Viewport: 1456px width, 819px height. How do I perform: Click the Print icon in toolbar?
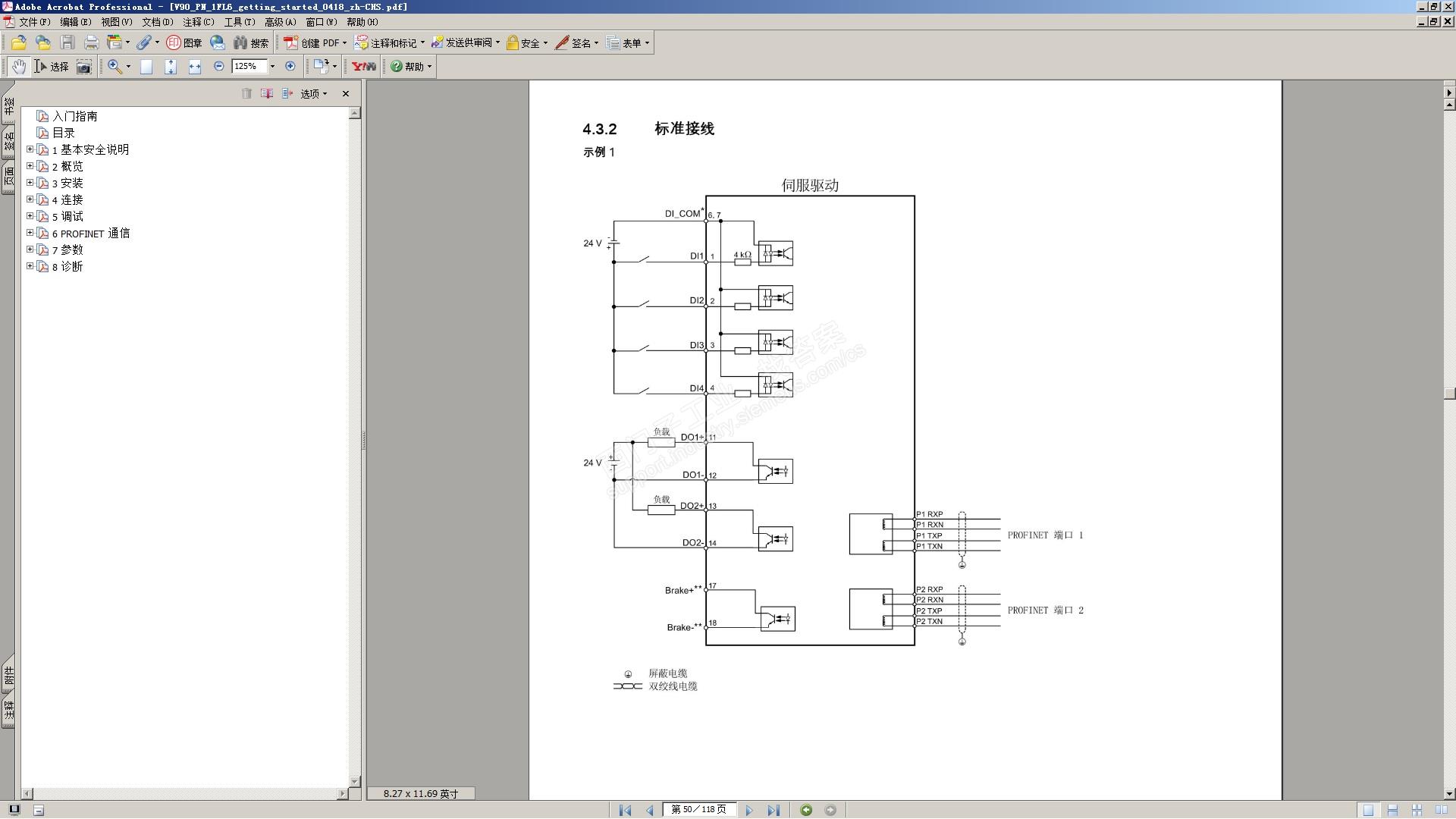(x=92, y=43)
